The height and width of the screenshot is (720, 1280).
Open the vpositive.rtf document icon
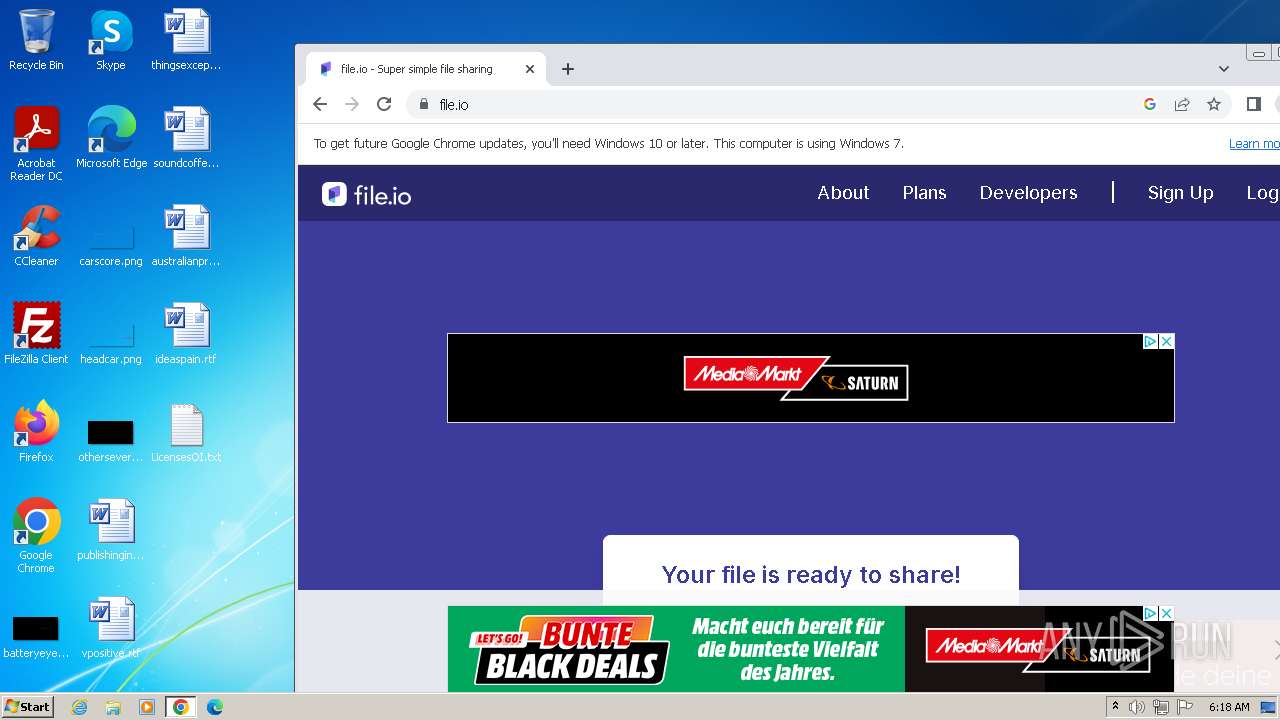click(x=111, y=628)
